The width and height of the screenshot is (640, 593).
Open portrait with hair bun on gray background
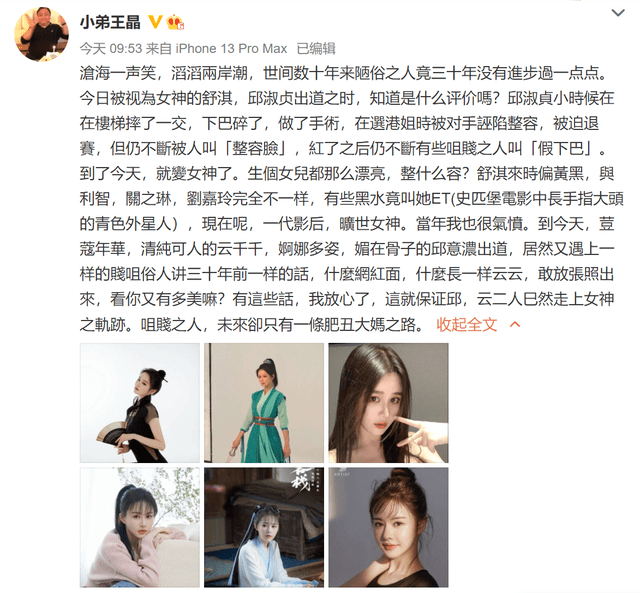389,527
